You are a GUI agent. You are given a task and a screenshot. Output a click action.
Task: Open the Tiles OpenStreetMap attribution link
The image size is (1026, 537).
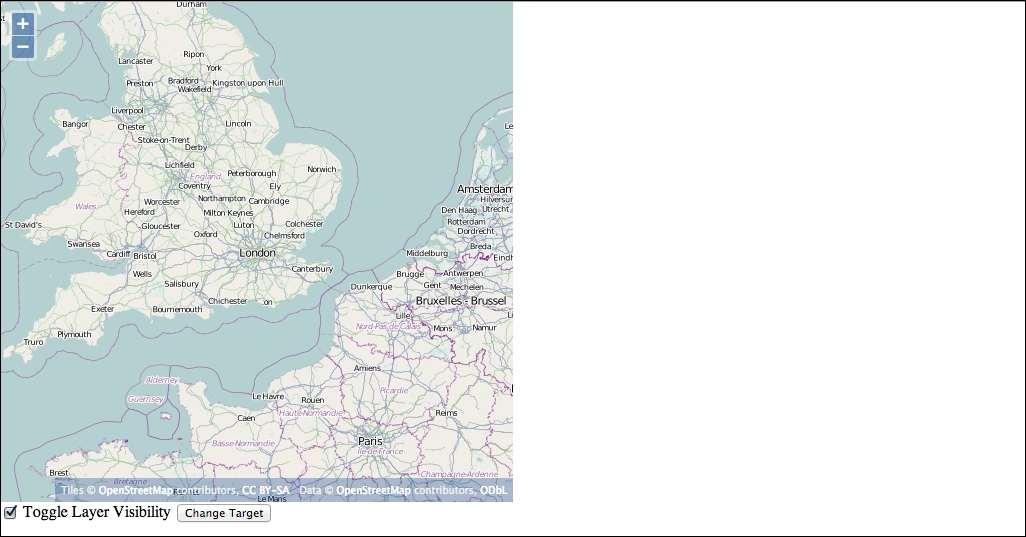(x=136, y=491)
